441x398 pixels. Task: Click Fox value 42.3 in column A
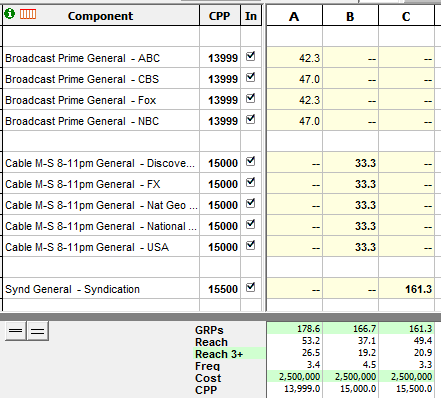(x=309, y=100)
